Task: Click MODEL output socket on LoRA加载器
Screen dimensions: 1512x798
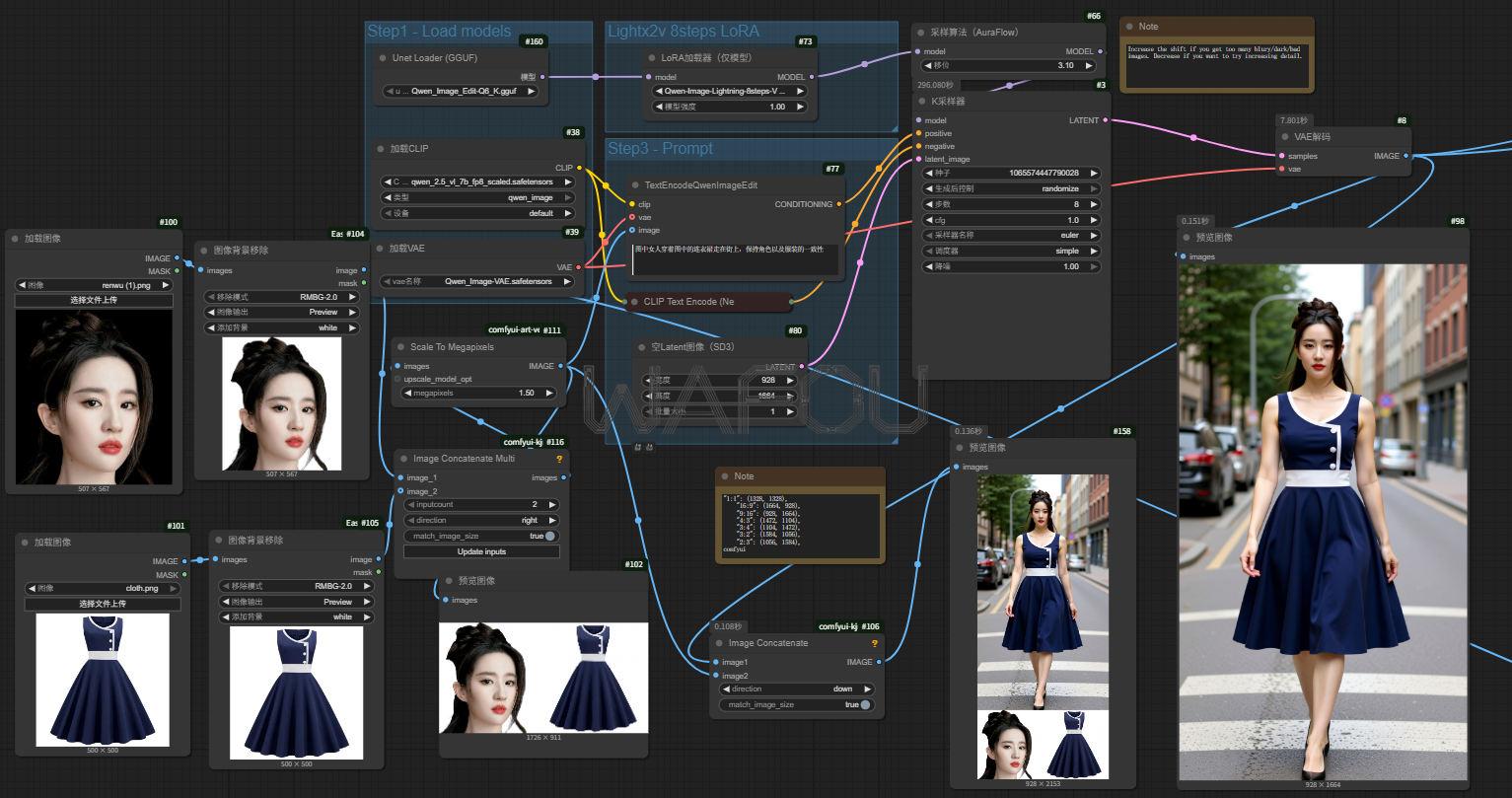Action: pyautogui.click(x=812, y=77)
